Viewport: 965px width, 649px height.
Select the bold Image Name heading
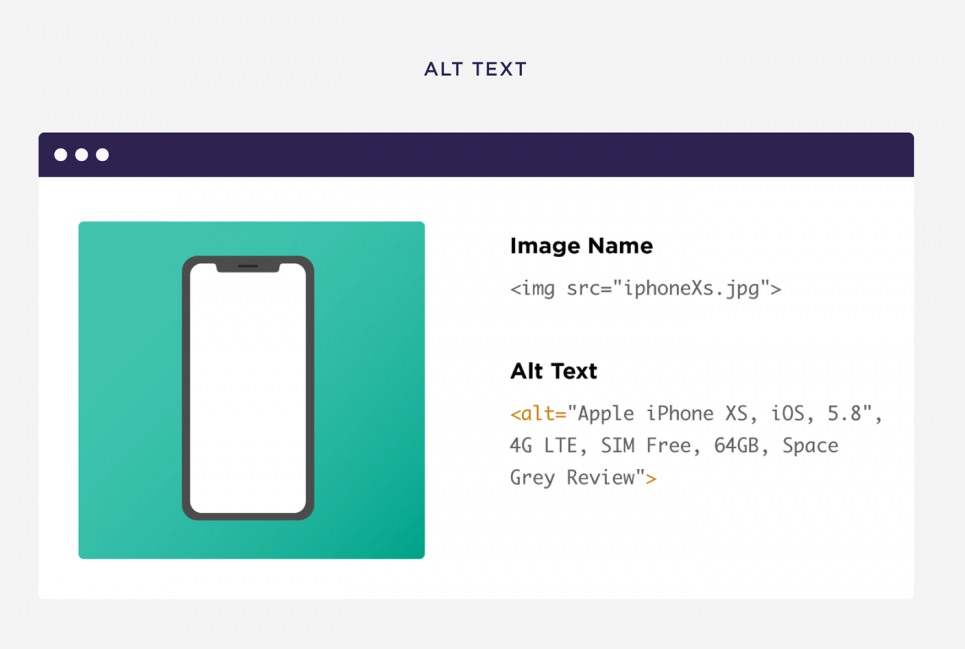581,246
